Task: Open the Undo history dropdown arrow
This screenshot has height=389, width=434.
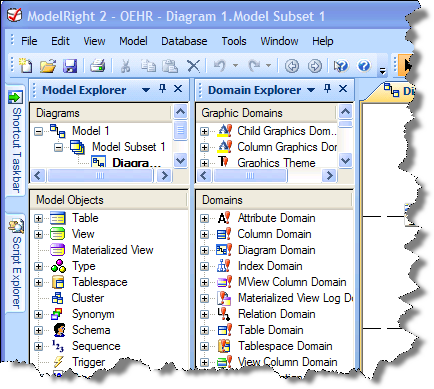Action: pyautogui.click(x=235, y=65)
